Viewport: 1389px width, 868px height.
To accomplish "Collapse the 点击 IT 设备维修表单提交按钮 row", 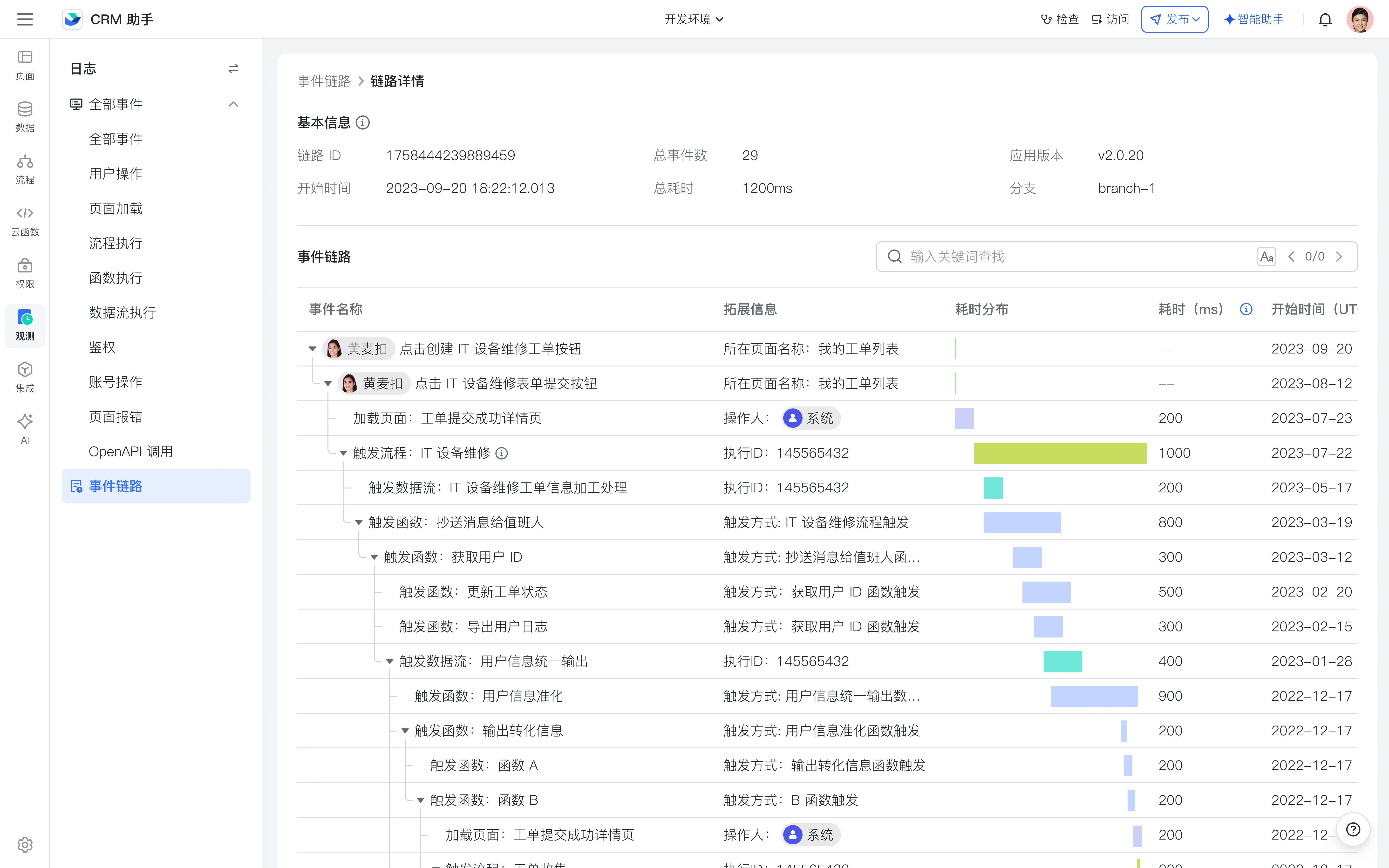I will tap(328, 383).
